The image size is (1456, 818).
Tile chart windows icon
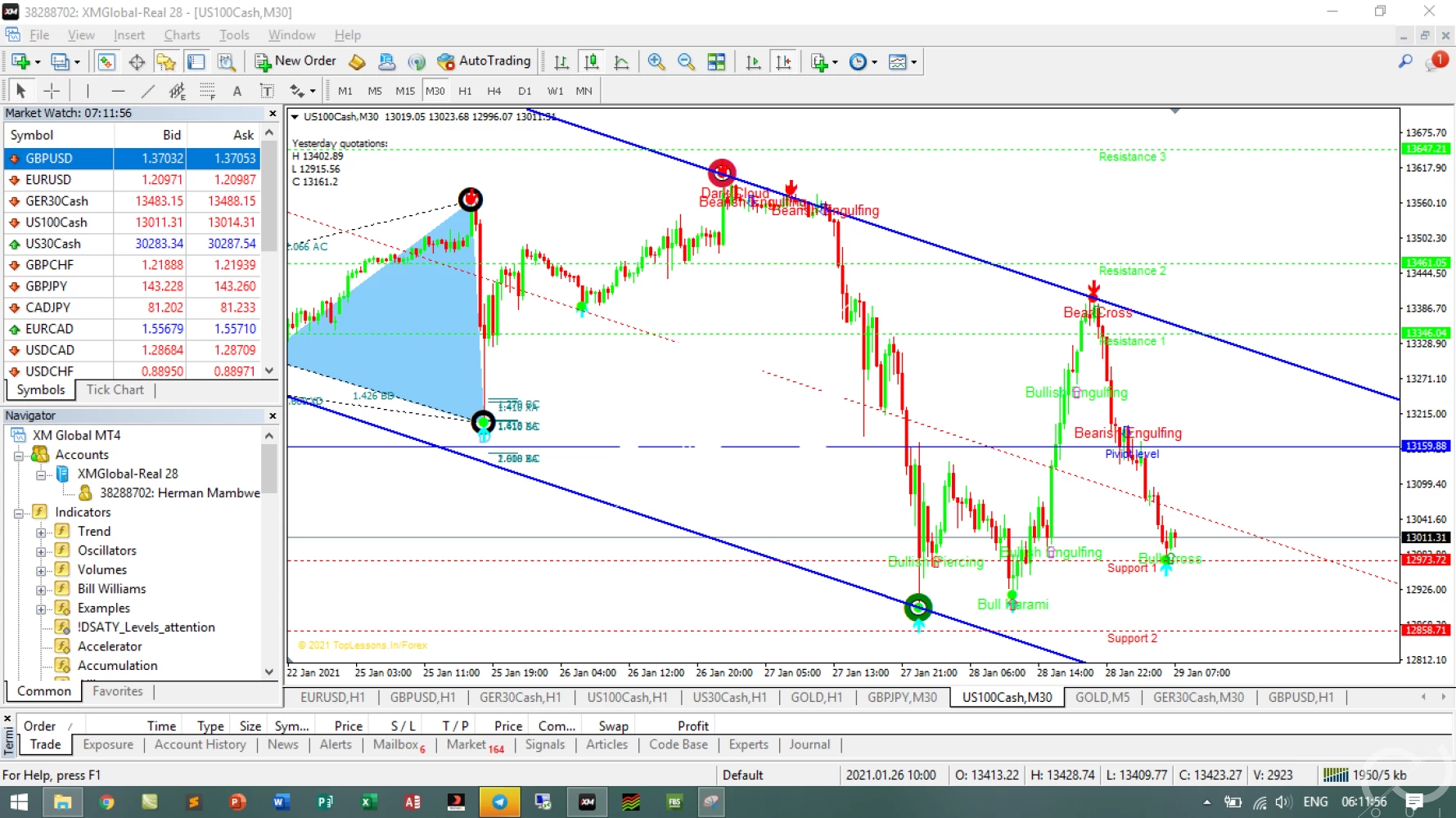(x=716, y=62)
